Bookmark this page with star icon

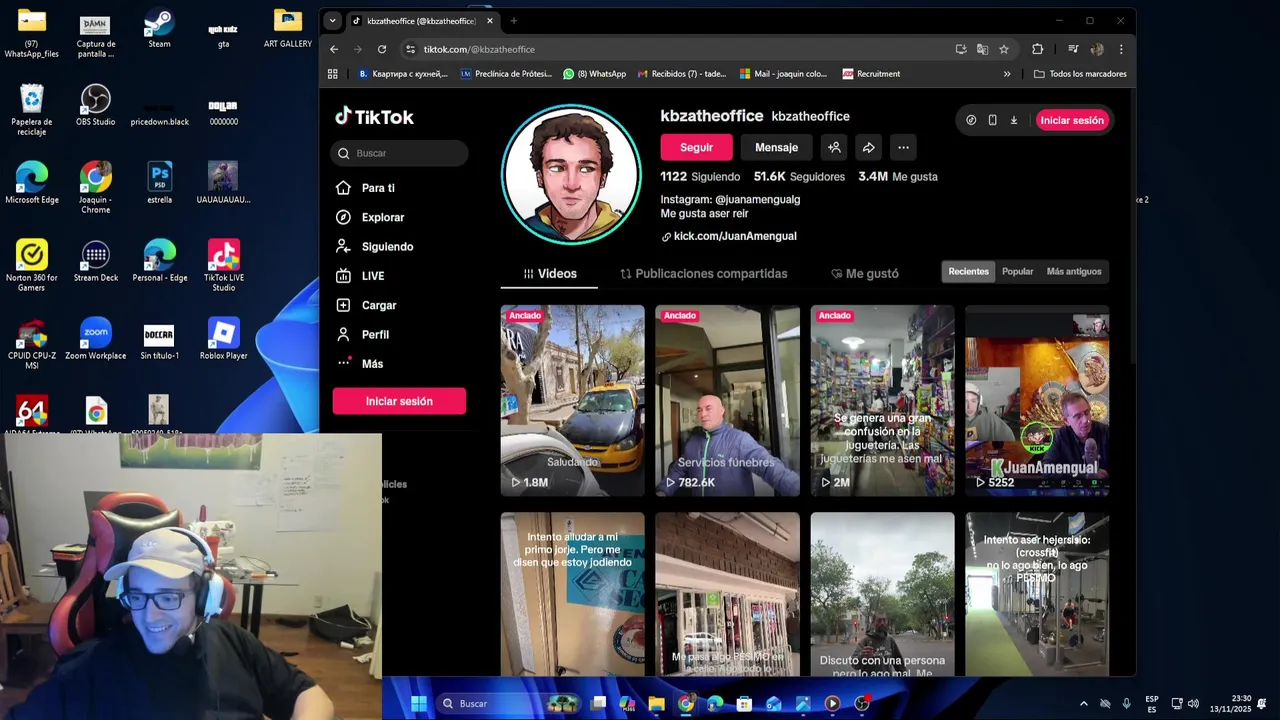(x=1004, y=49)
